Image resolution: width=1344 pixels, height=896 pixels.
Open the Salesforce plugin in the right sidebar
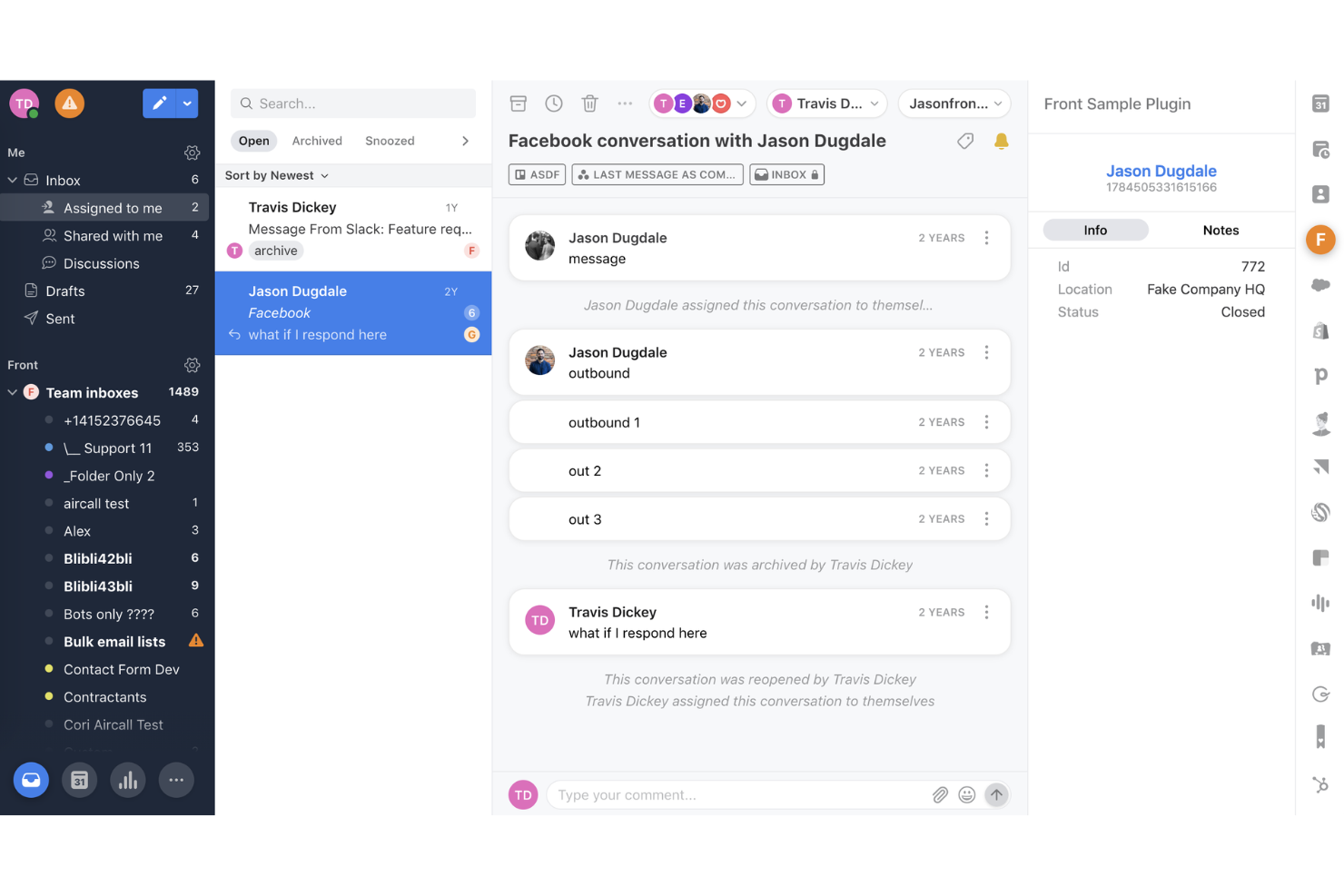(1319, 285)
